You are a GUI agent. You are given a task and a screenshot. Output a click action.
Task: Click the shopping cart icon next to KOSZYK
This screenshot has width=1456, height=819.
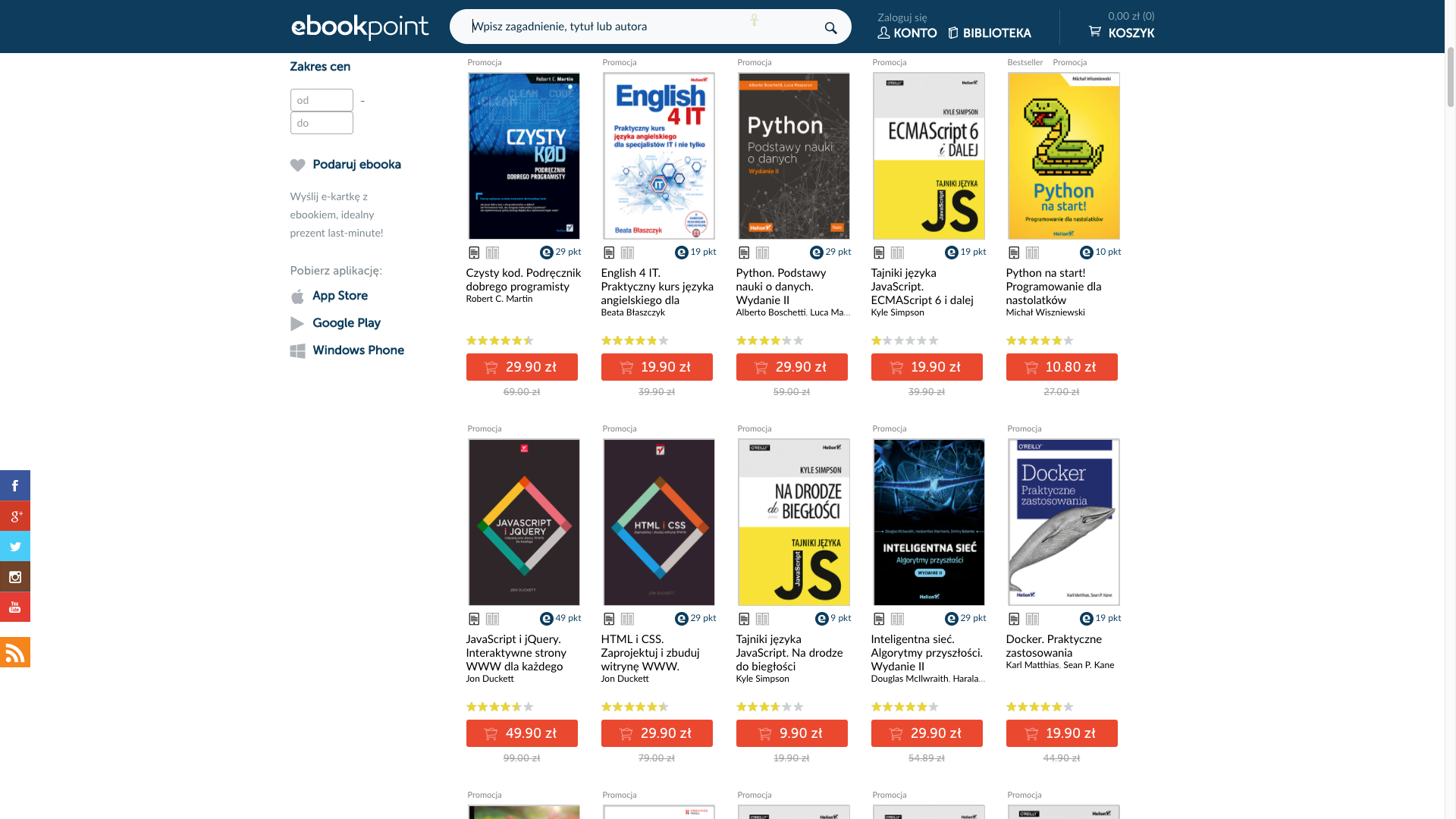tap(1094, 31)
